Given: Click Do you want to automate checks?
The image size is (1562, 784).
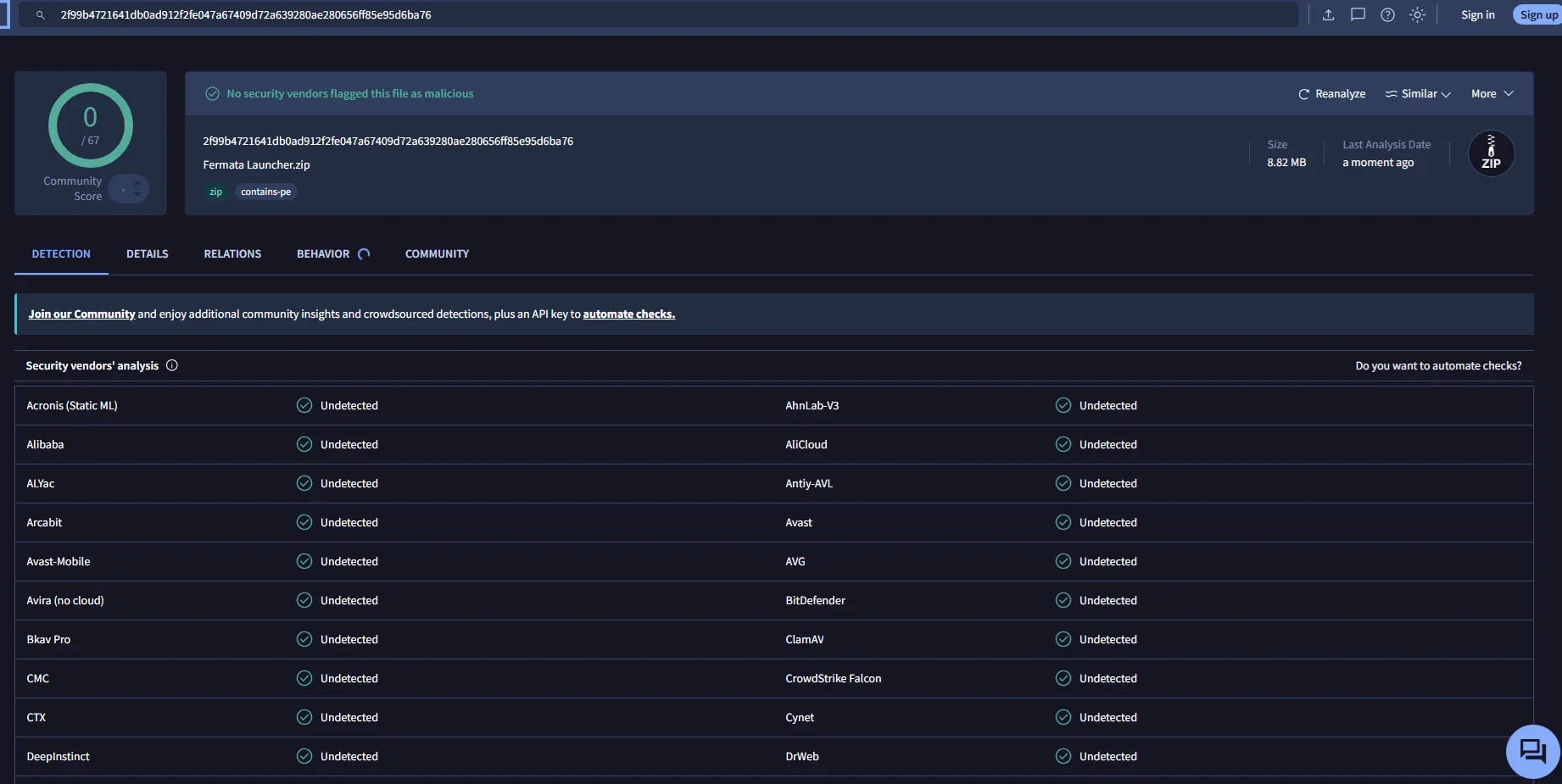Looking at the screenshot, I should pos(1438,366).
